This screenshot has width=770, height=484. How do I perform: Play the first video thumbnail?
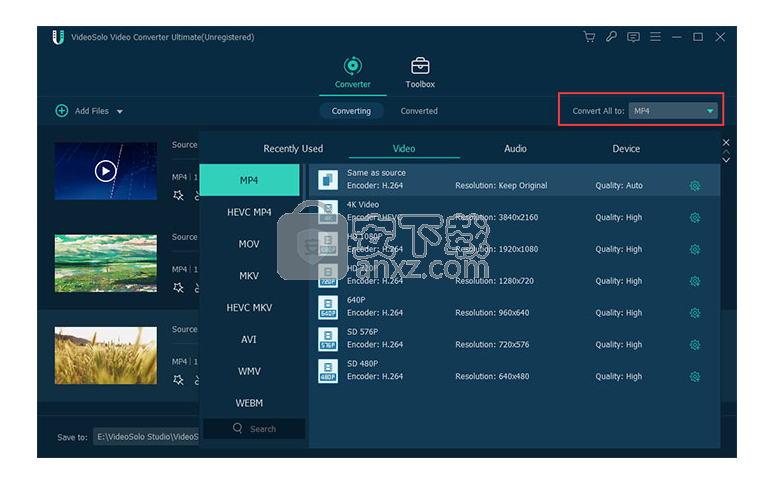pyautogui.click(x=106, y=171)
